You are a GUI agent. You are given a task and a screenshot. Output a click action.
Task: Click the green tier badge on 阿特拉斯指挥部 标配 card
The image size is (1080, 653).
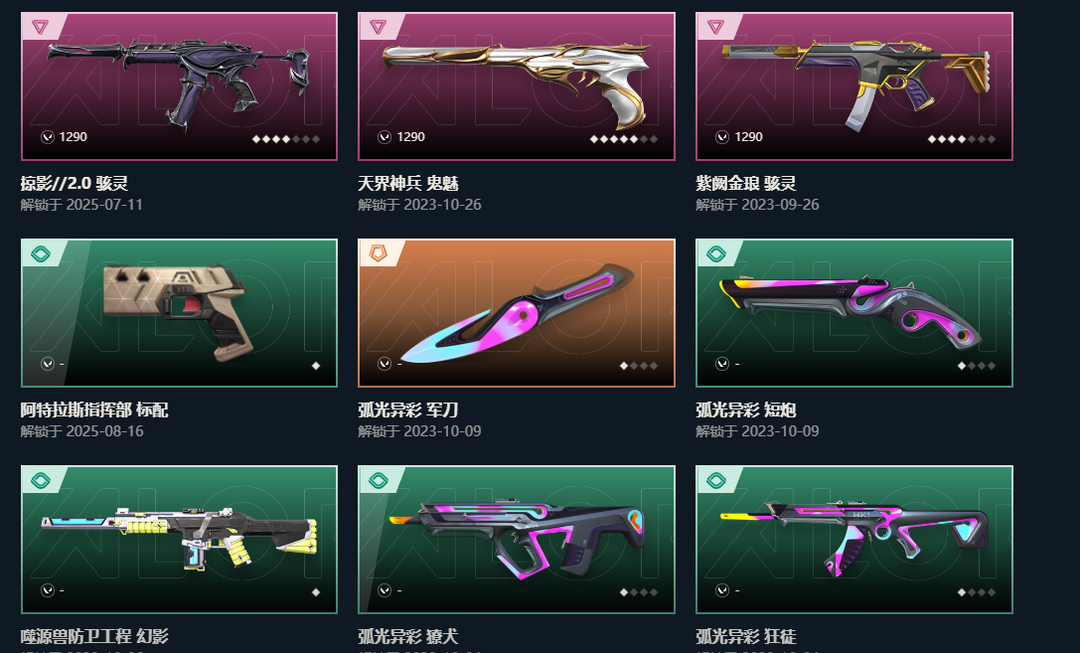pyautogui.click(x=41, y=253)
